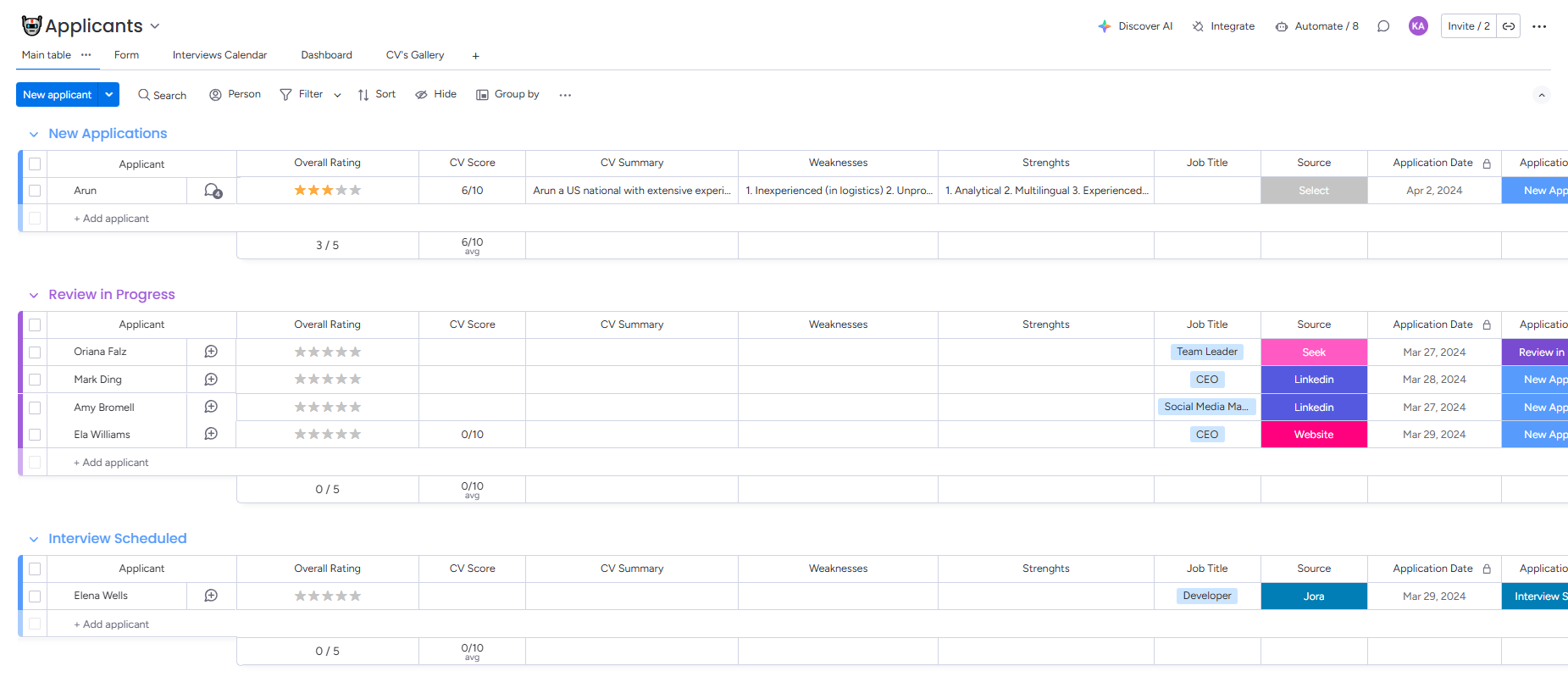
Task: Click the Filter funnel icon
Action: click(x=285, y=95)
